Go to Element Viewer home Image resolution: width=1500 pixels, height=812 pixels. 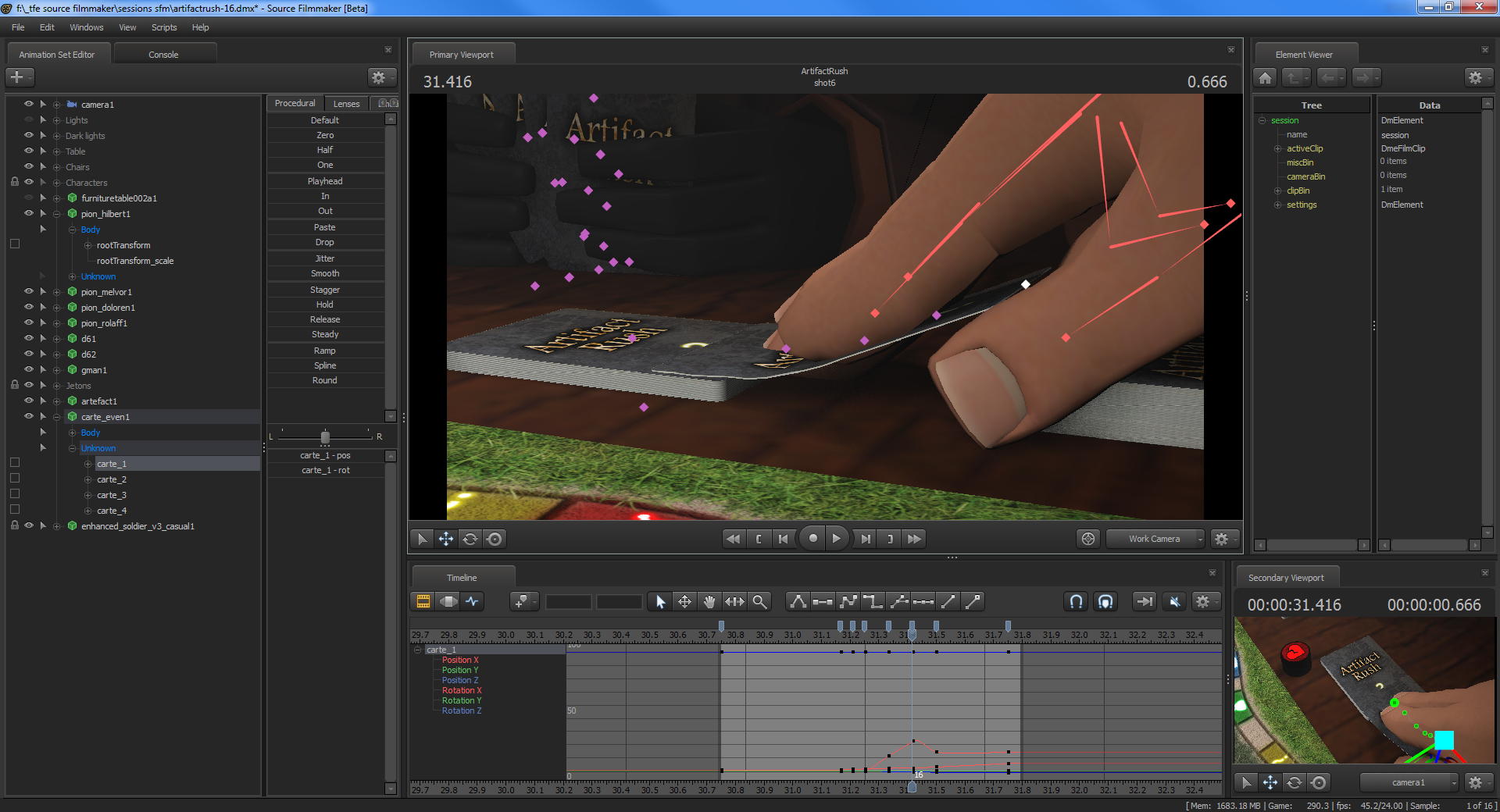pyautogui.click(x=1266, y=77)
